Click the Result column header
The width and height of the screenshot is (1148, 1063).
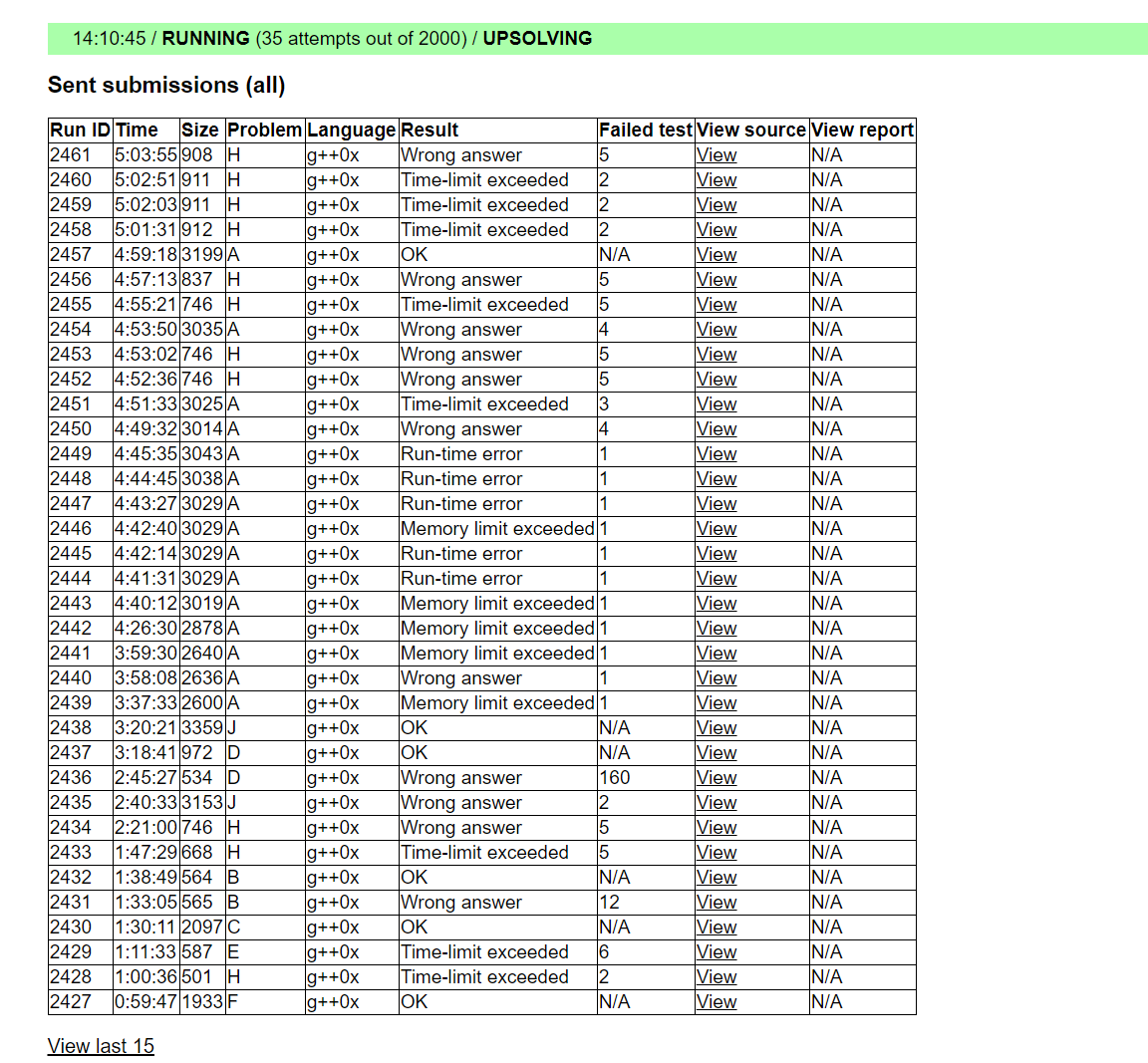[430, 131]
